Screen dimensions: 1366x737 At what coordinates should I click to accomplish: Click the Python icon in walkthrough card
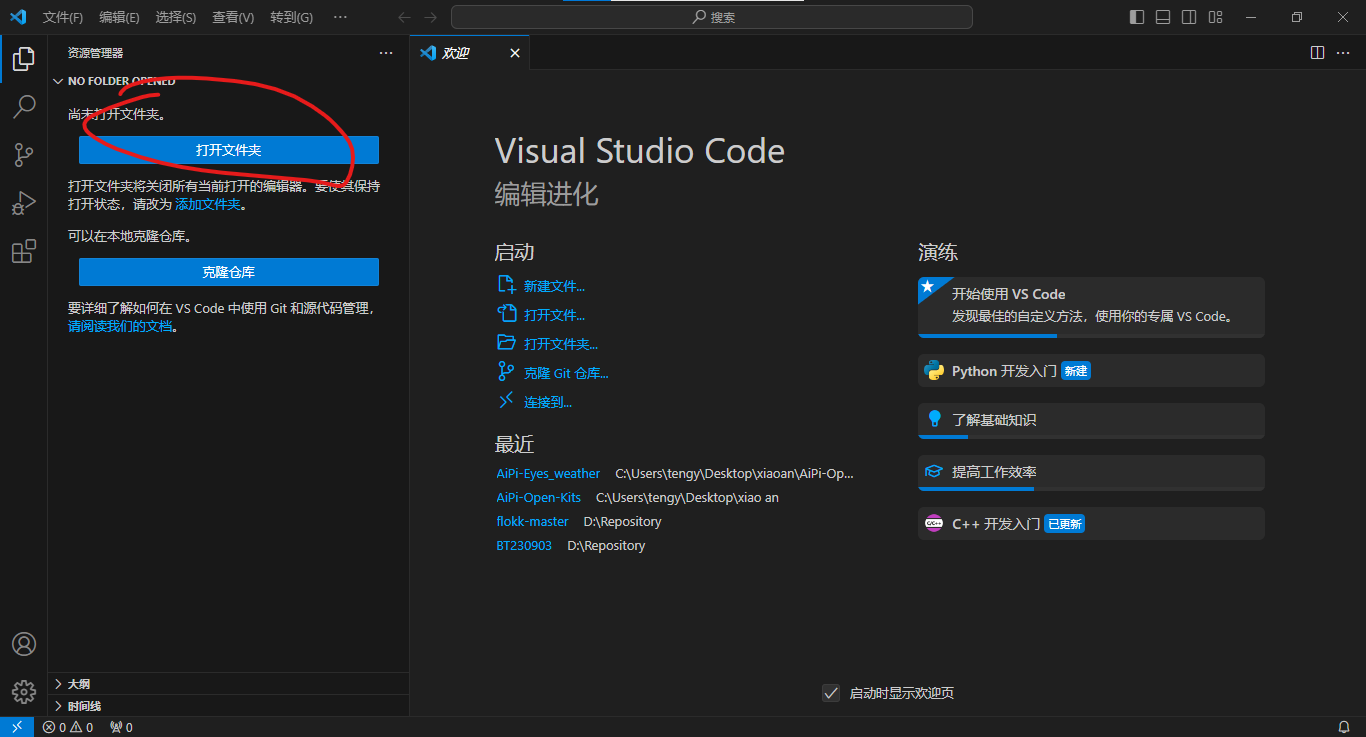pyautogui.click(x=934, y=371)
